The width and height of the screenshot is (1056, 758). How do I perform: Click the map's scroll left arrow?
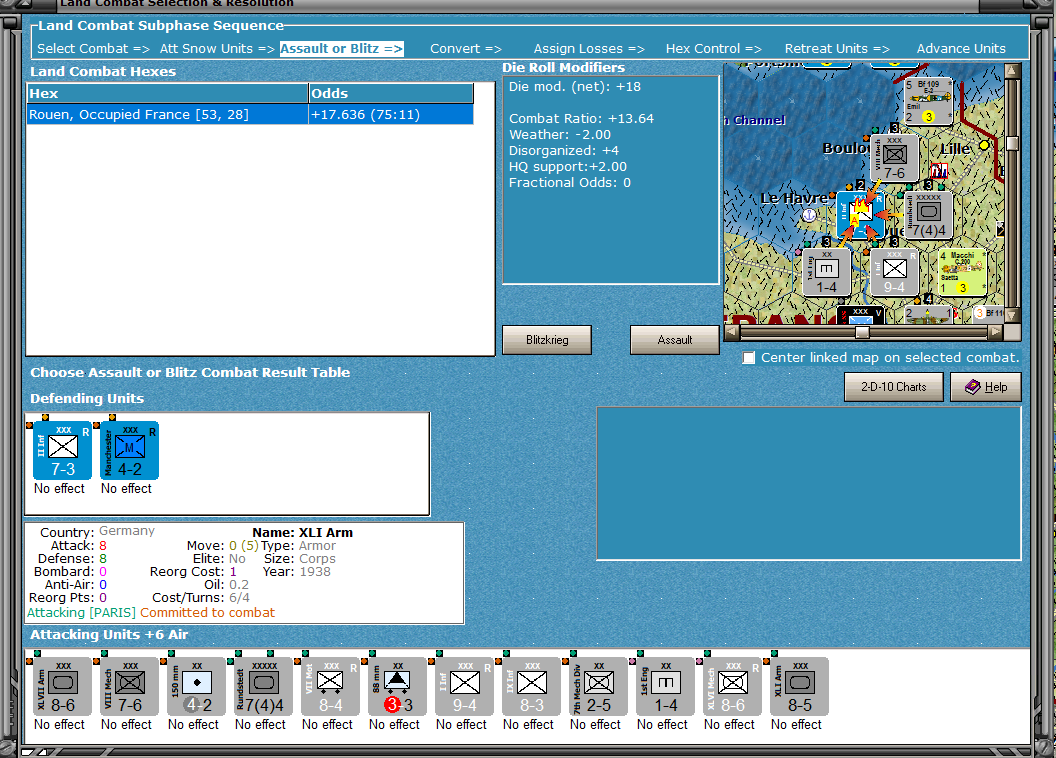pyautogui.click(x=731, y=332)
